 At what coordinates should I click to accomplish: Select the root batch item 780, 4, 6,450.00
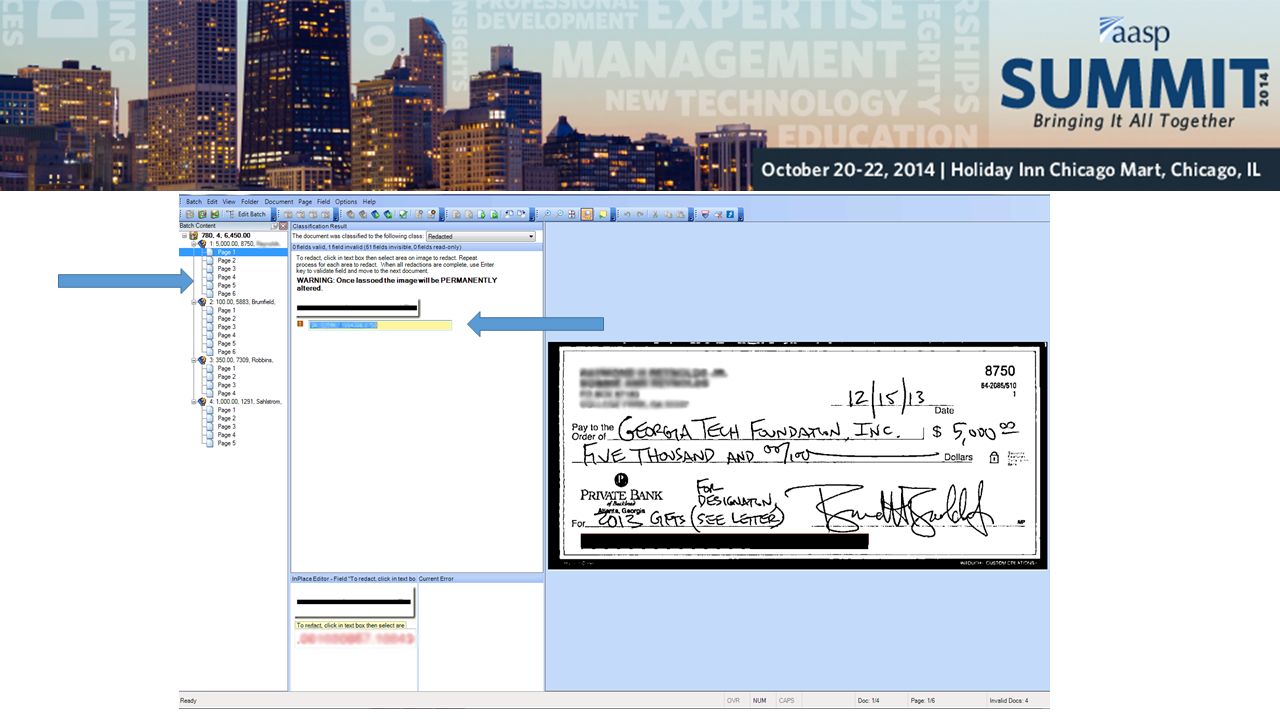tap(225, 235)
